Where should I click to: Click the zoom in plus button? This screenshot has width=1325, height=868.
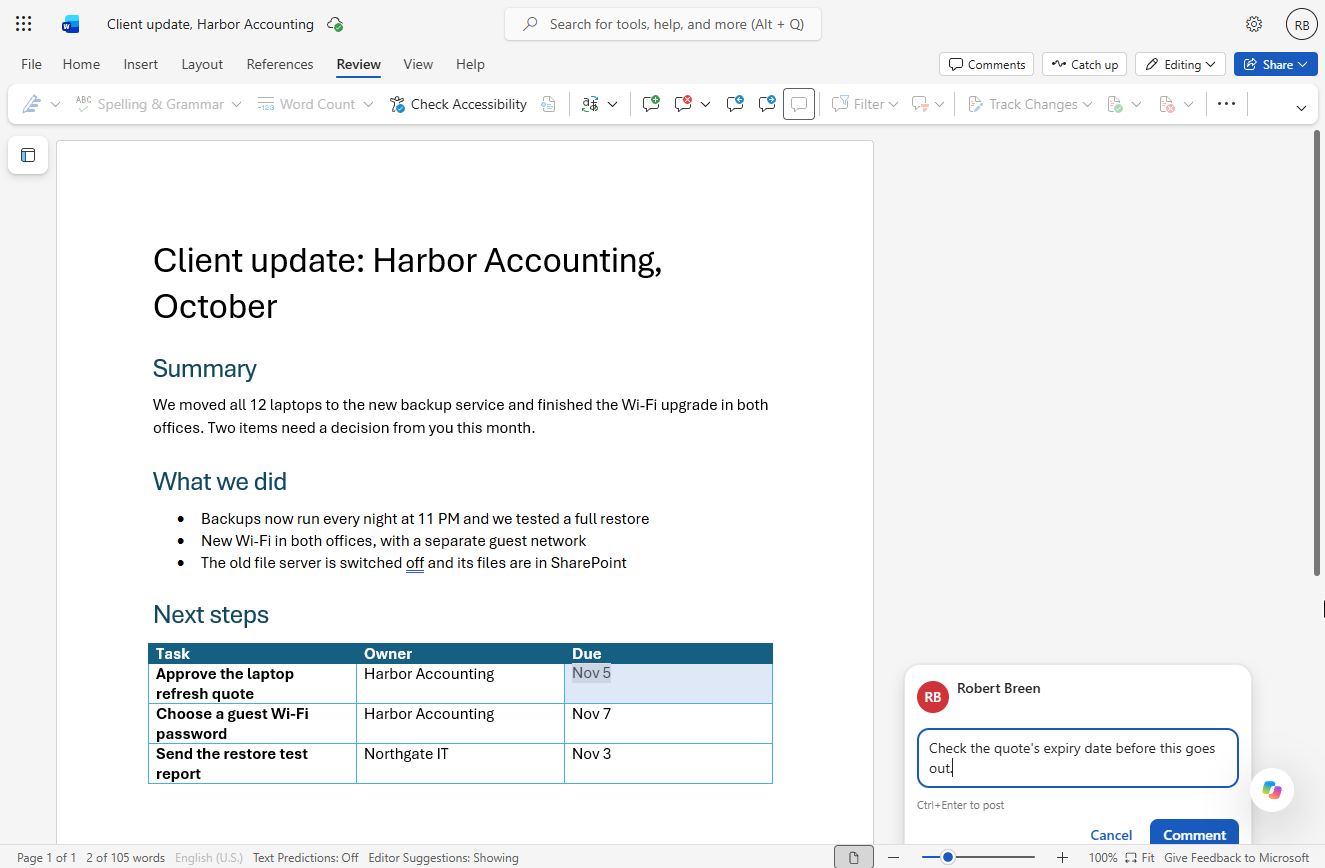(1062, 857)
